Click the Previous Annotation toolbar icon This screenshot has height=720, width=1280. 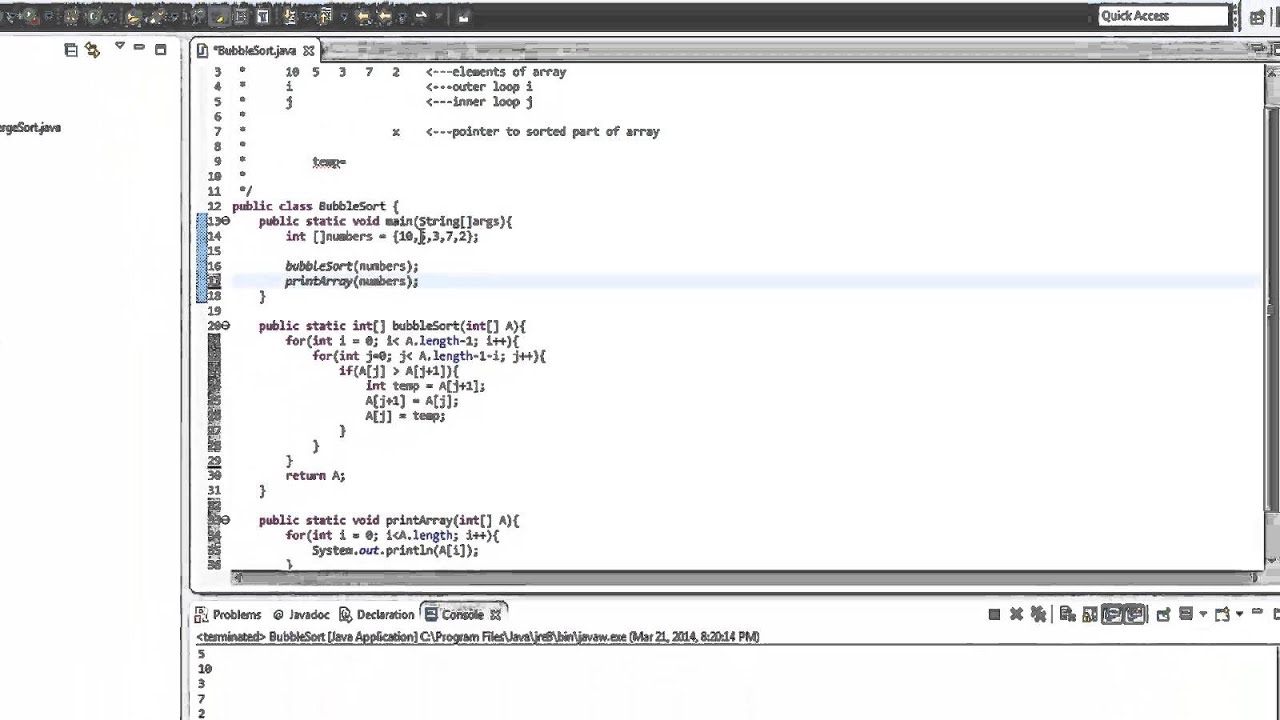point(325,16)
